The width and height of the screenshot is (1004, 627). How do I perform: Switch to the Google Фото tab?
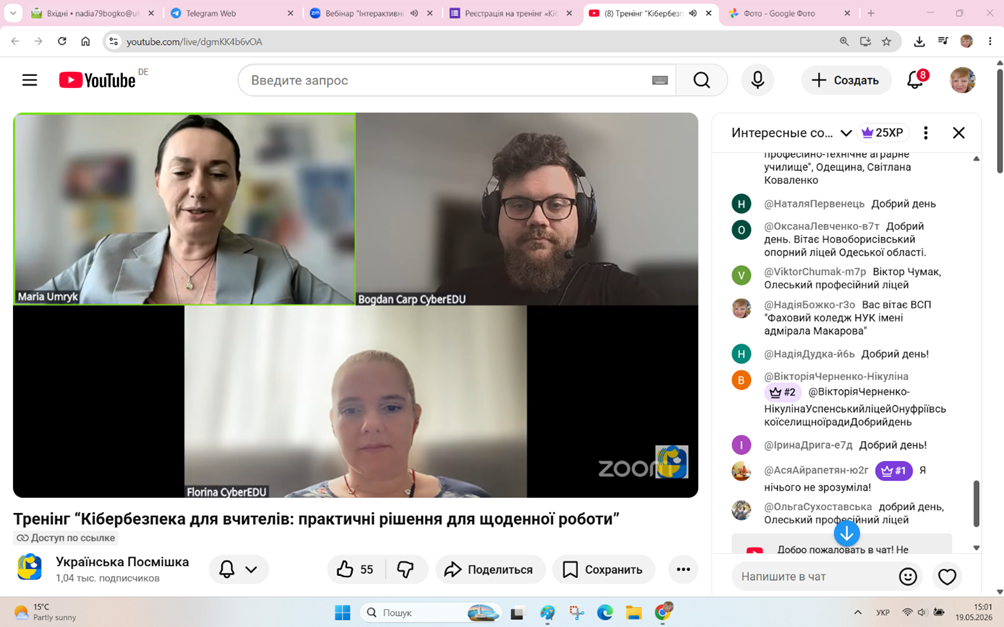pos(788,13)
